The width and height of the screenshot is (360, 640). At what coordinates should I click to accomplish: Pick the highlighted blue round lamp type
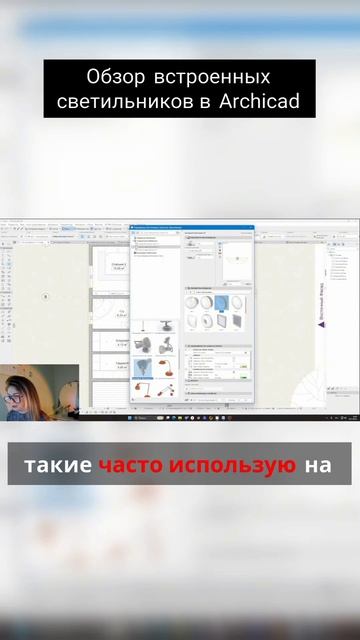point(222,303)
